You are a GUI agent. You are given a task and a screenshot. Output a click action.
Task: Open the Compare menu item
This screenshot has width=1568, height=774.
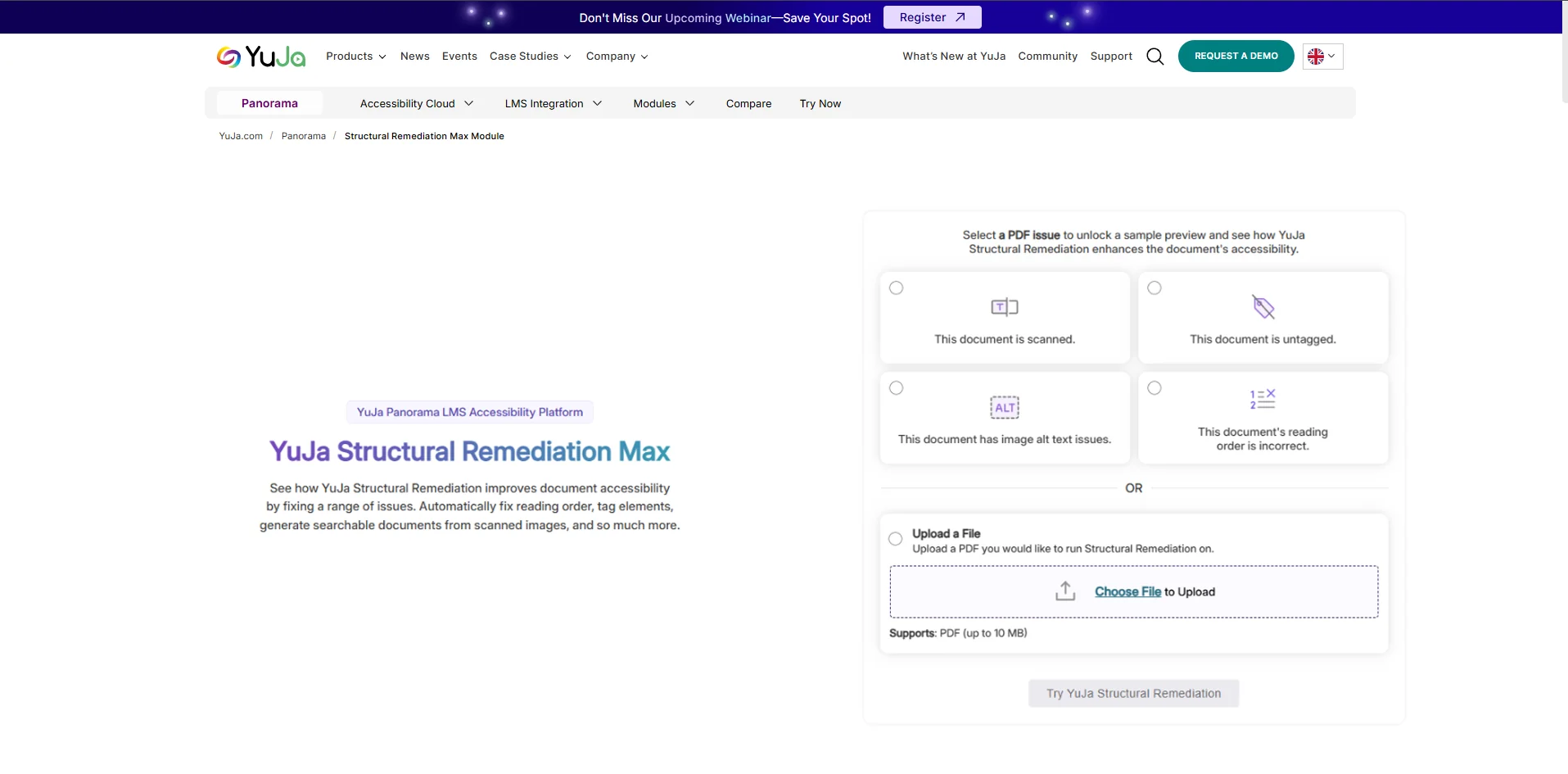(748, 104)
